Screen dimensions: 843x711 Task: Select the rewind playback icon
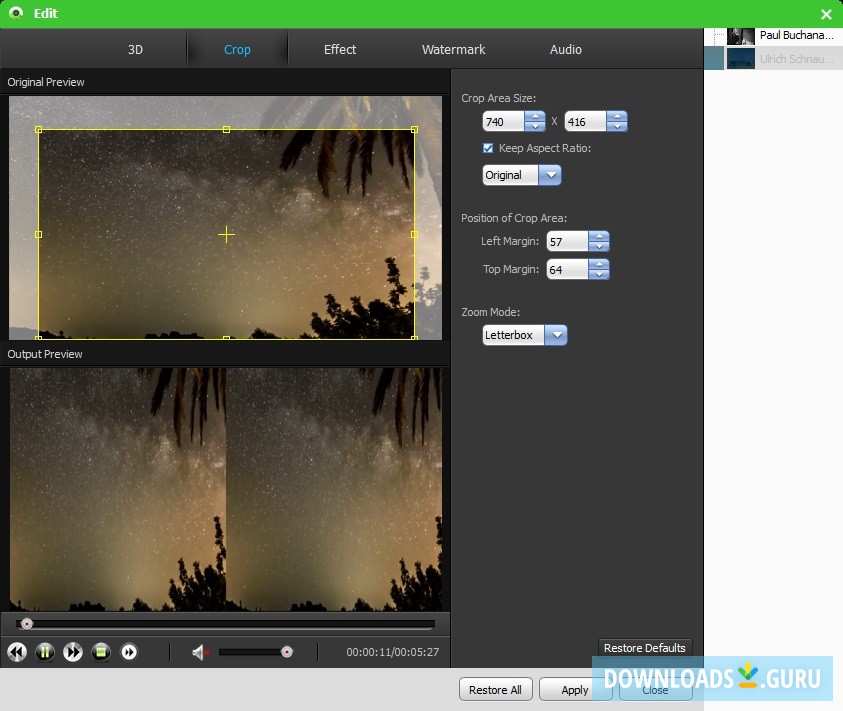[x=17, y=652]
